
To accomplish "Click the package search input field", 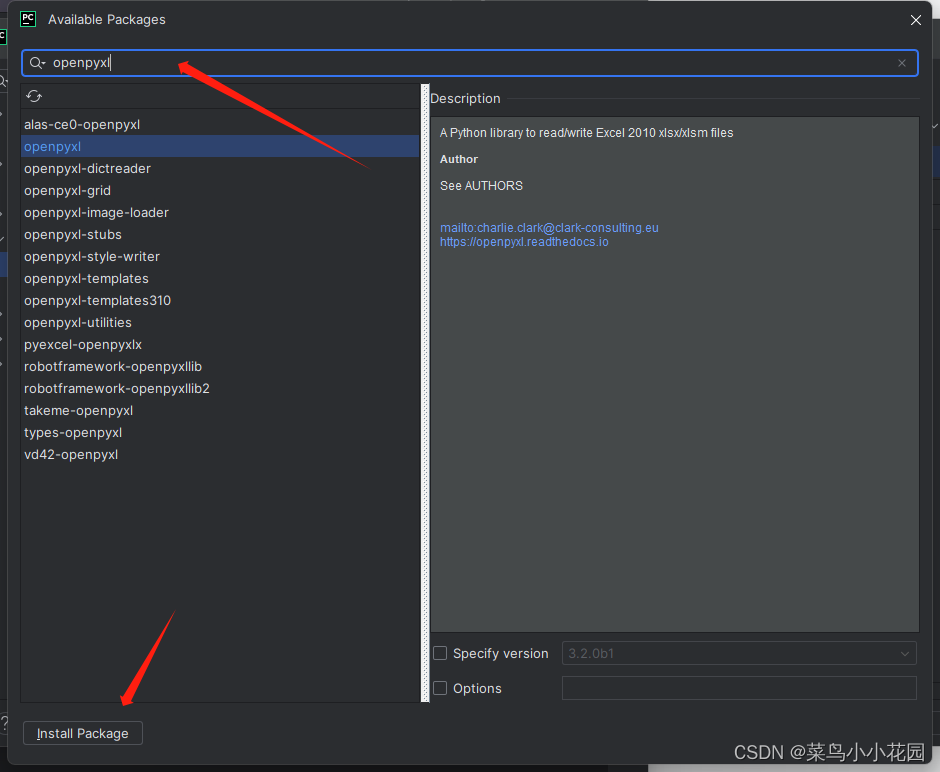I will (470, 63).
